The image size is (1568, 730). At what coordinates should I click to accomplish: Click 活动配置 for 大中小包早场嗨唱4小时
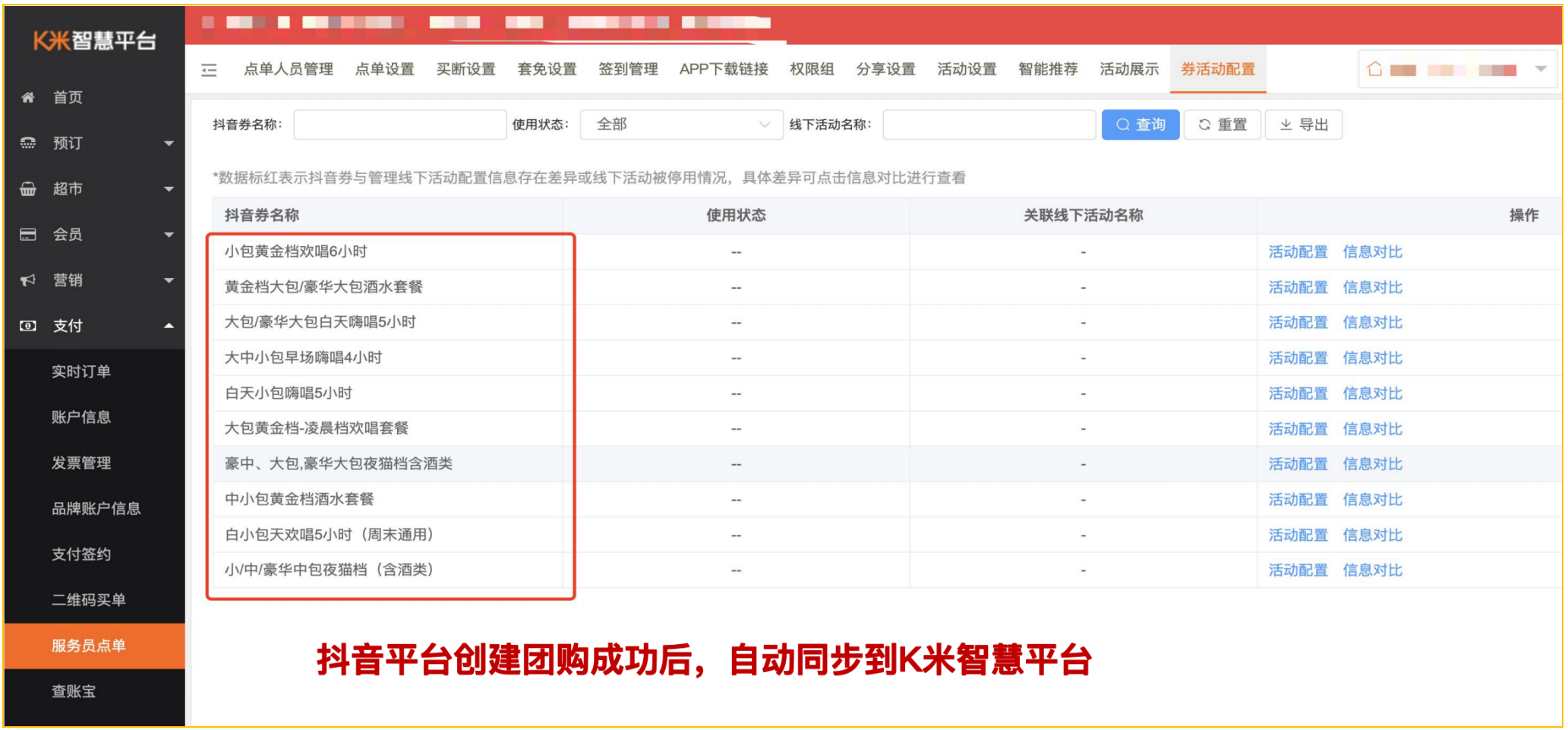1298,358
